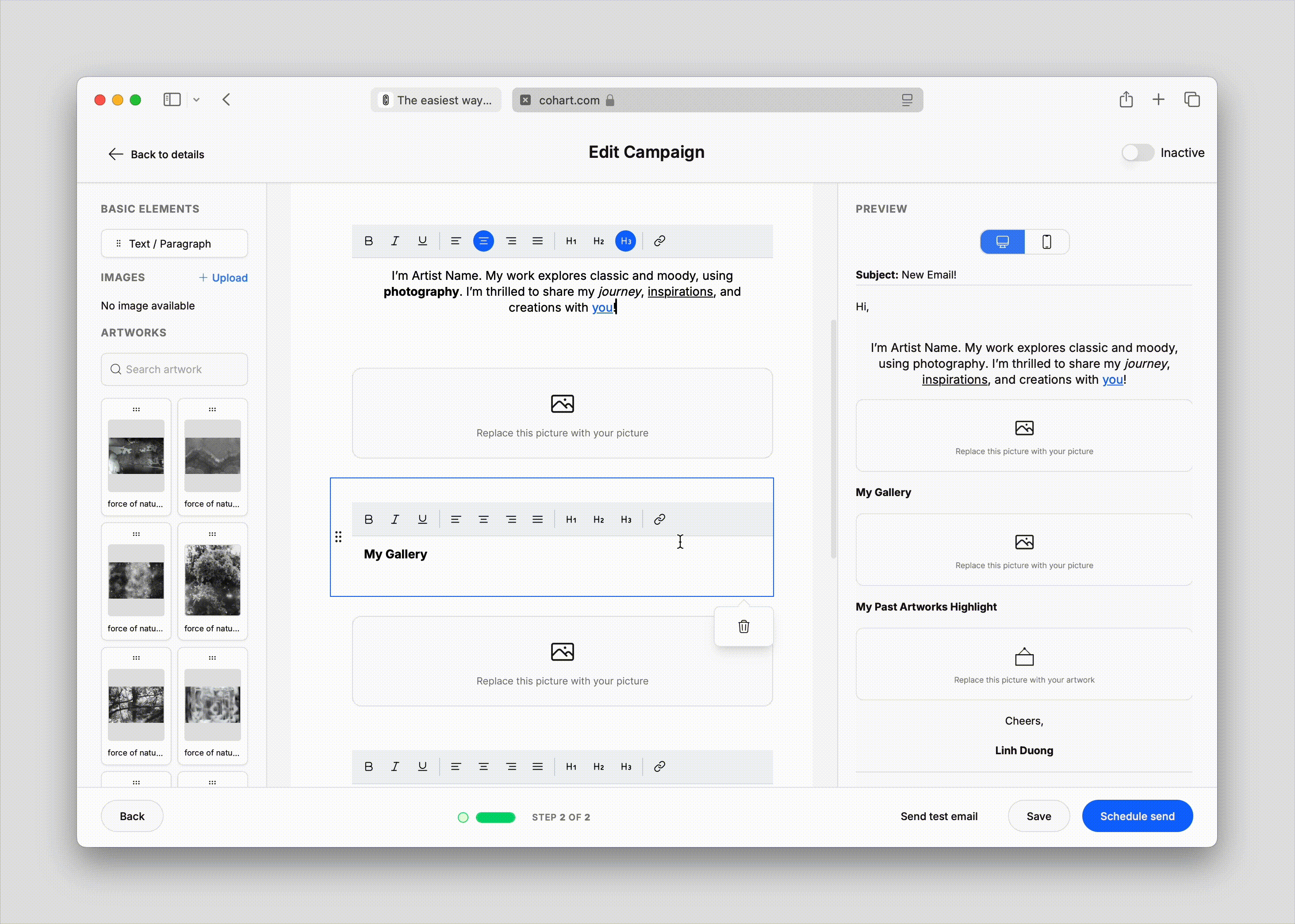Grab the My Gallery block drag handle
1295x924 pixels.
click(x=338, y=537)
